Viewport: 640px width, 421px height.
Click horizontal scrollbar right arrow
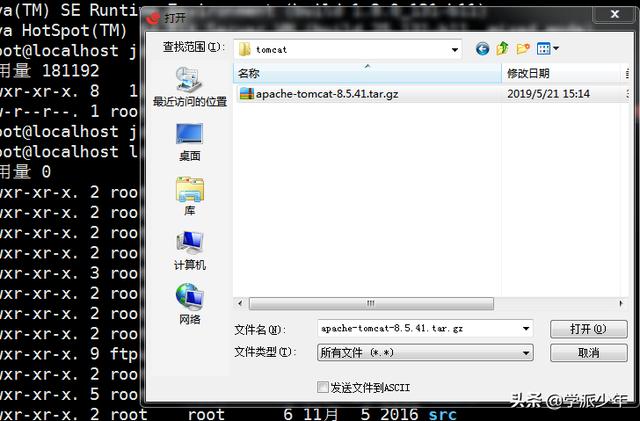(621, 303)
